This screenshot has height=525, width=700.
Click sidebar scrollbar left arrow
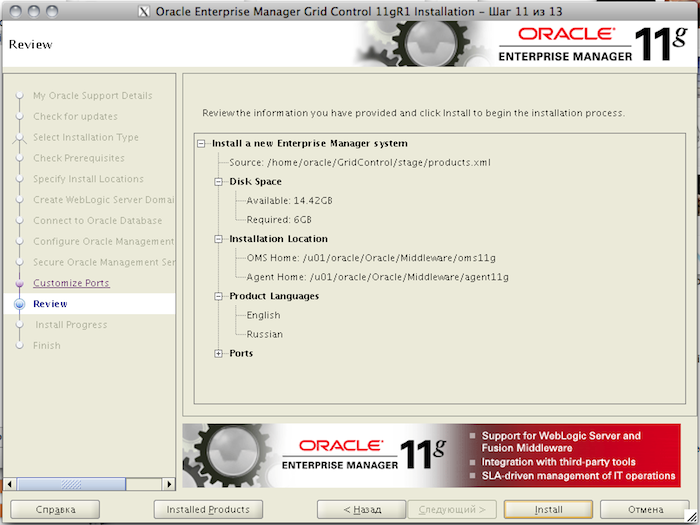click(9, 484)
